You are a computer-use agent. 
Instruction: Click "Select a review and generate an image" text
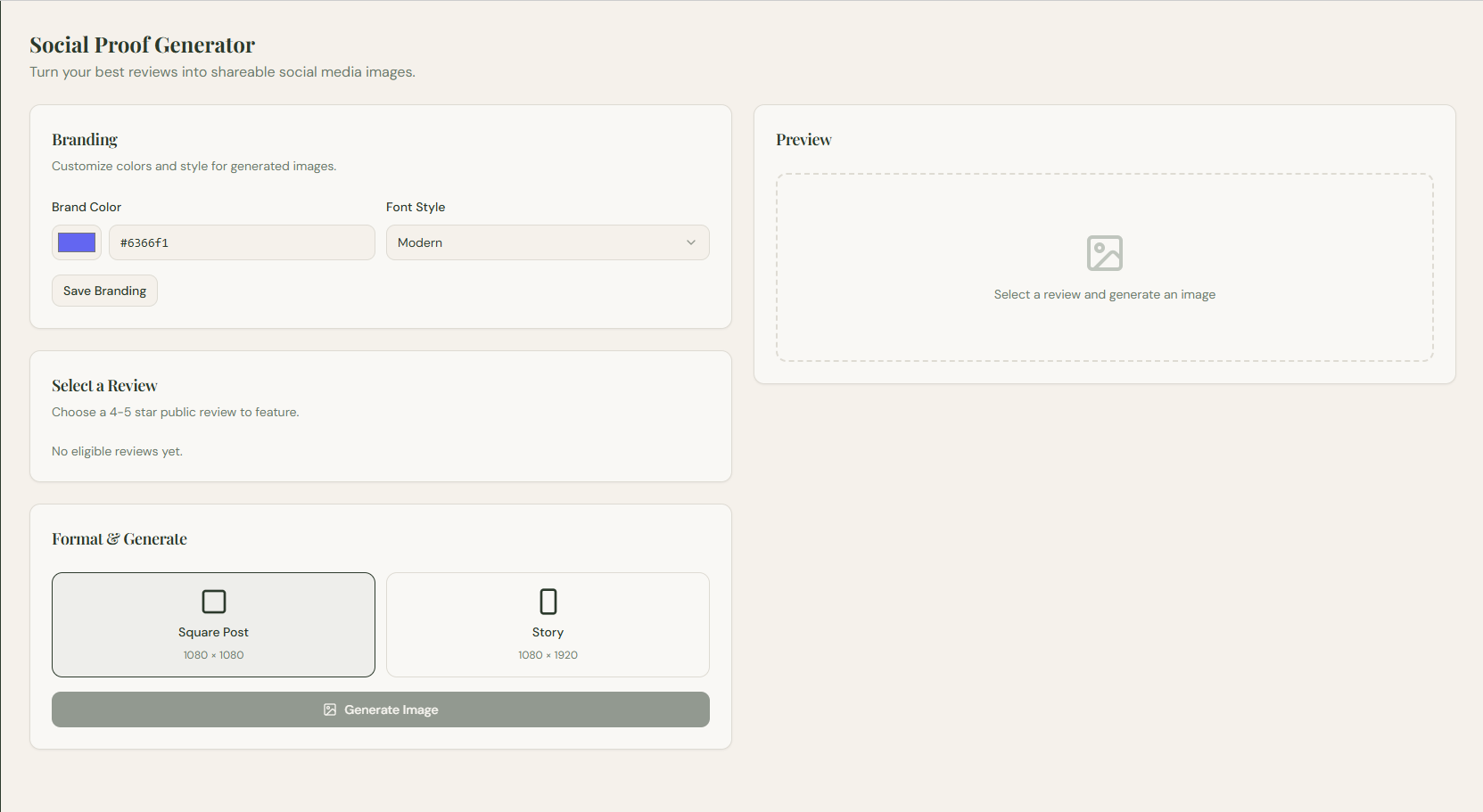click(x=1105, y=294)
